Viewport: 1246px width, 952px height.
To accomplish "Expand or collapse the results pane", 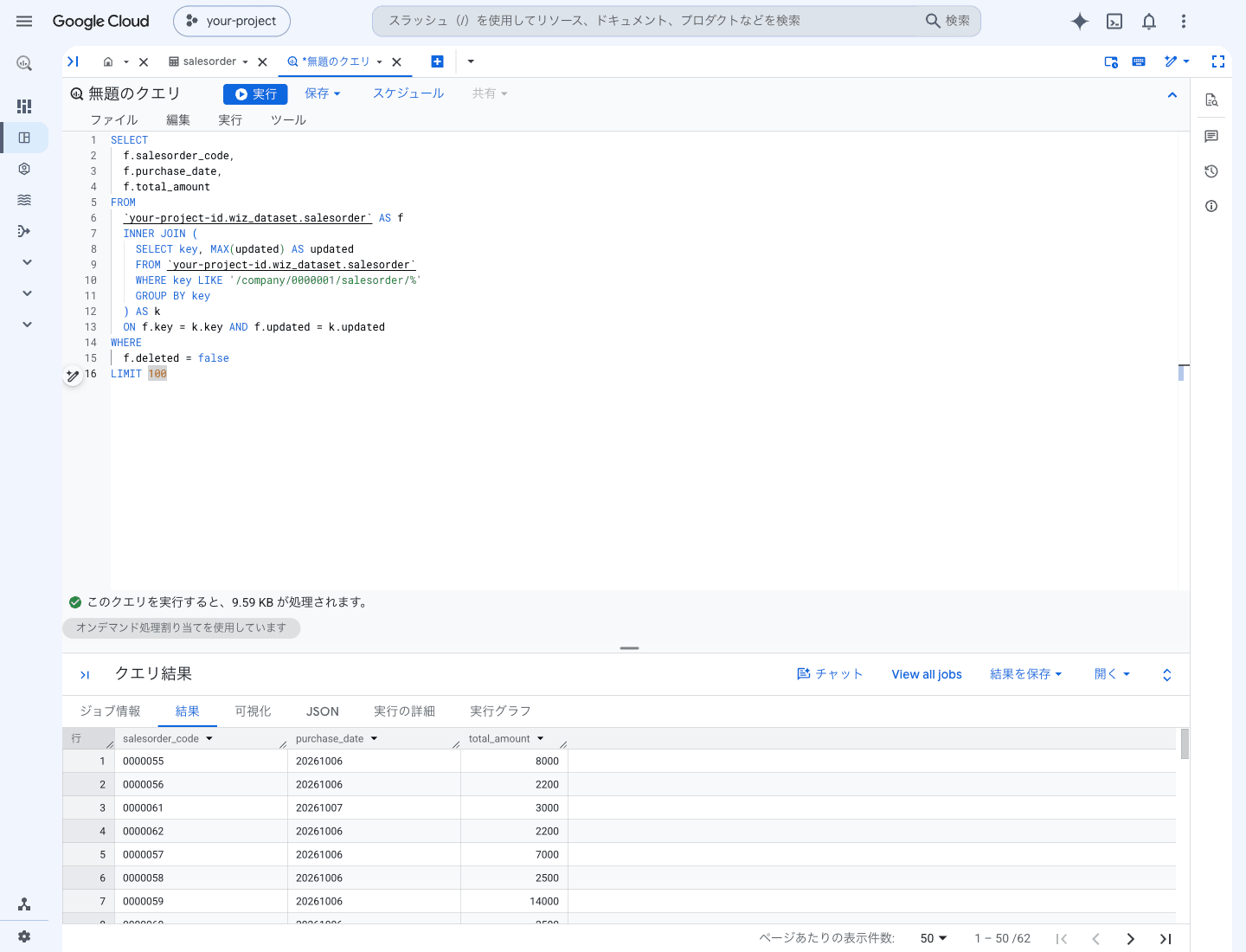I will (1167, 675).
